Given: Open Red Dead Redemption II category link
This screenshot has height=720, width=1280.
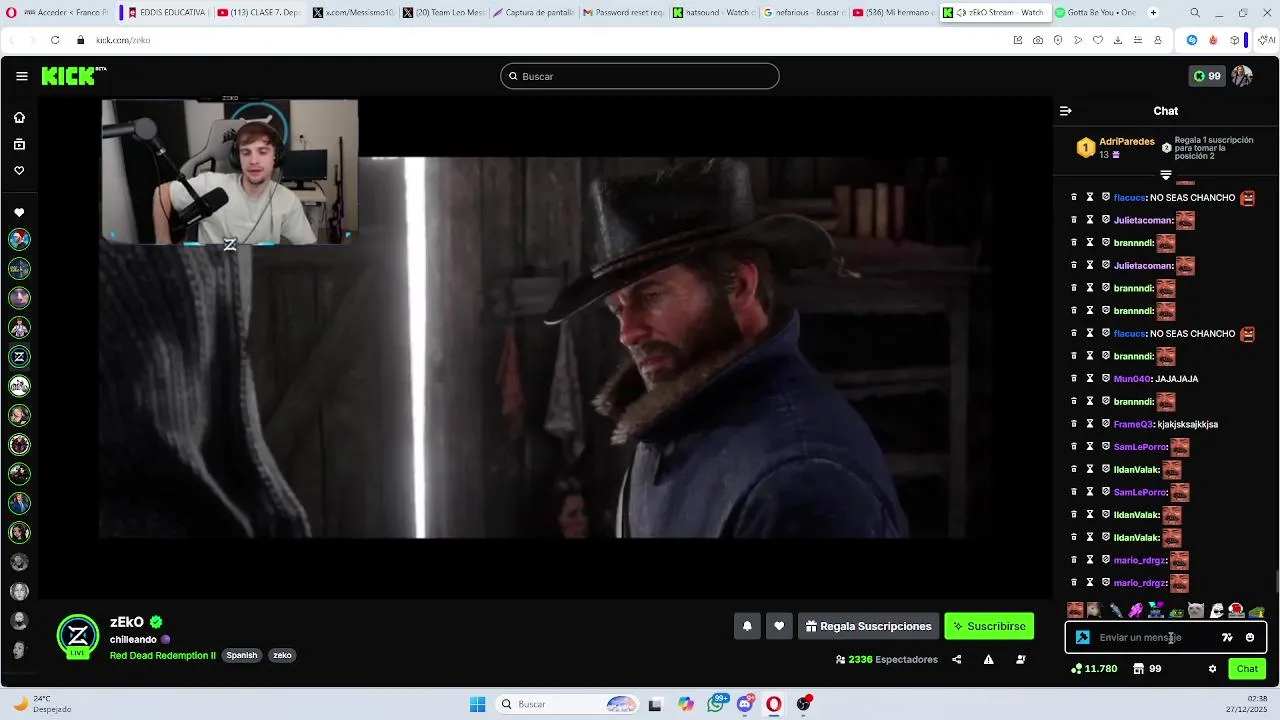Looking at the screenshot, I should 163,656.
